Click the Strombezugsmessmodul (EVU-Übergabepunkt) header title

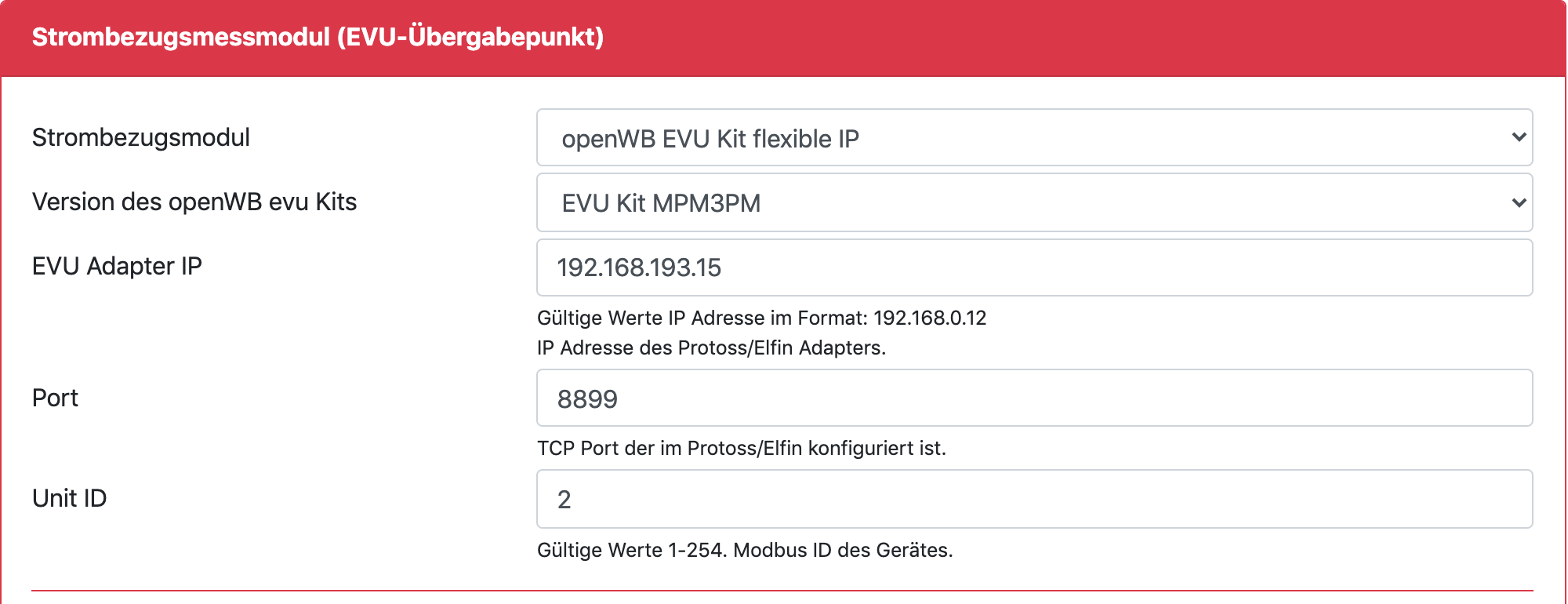click(318, 37)
